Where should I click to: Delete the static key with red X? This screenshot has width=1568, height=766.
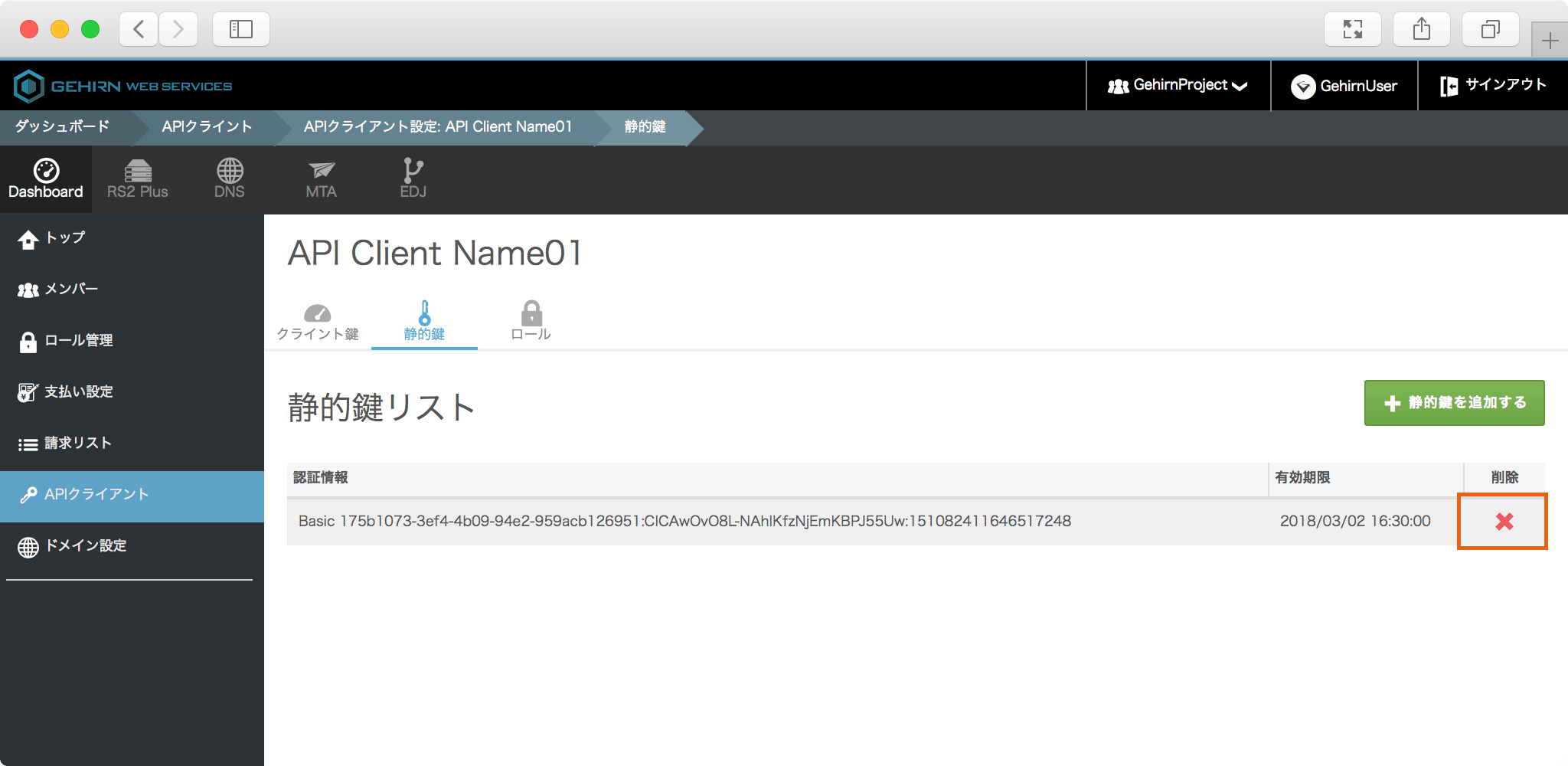pos(1504,522)
